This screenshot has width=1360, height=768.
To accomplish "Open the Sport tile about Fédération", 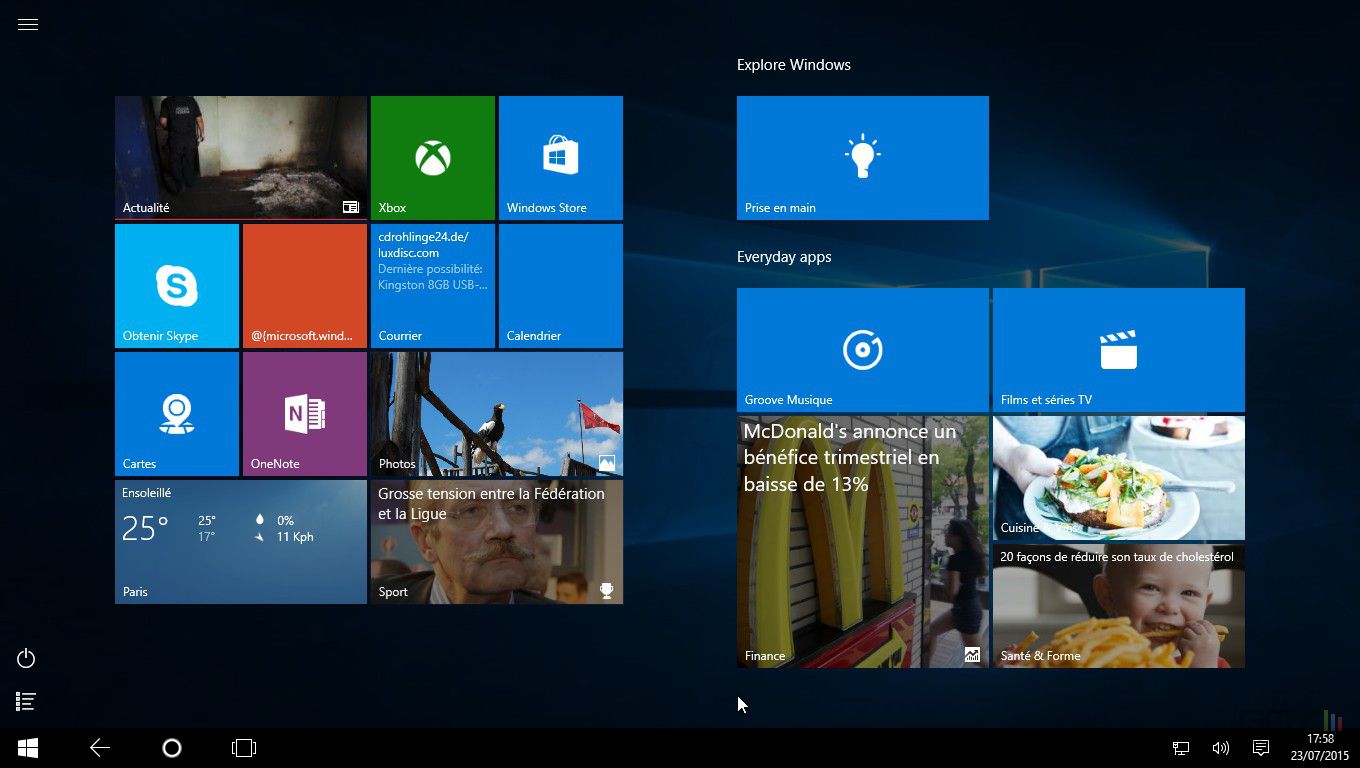I will tap(497, 542).
